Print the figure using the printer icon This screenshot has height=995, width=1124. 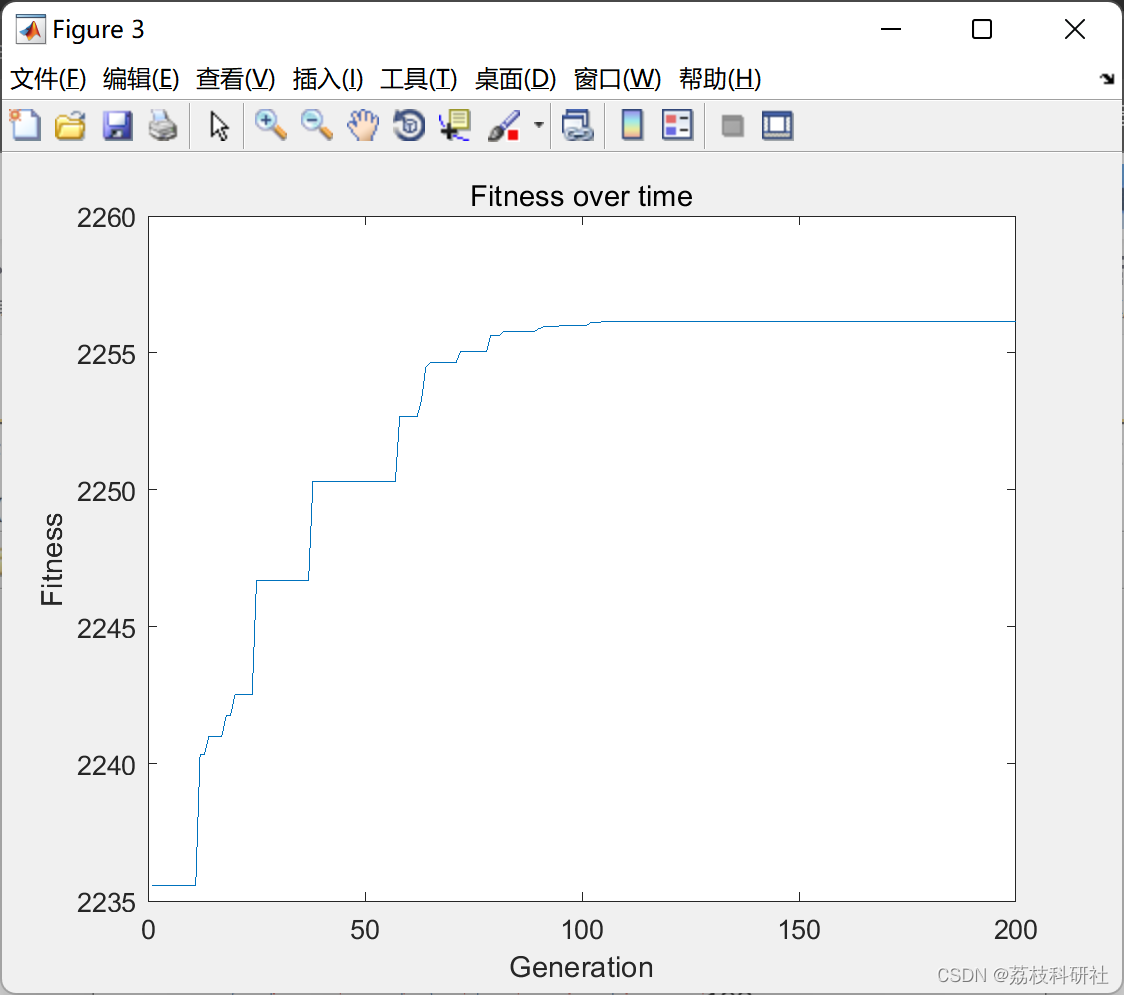click(x=163, y=126)
